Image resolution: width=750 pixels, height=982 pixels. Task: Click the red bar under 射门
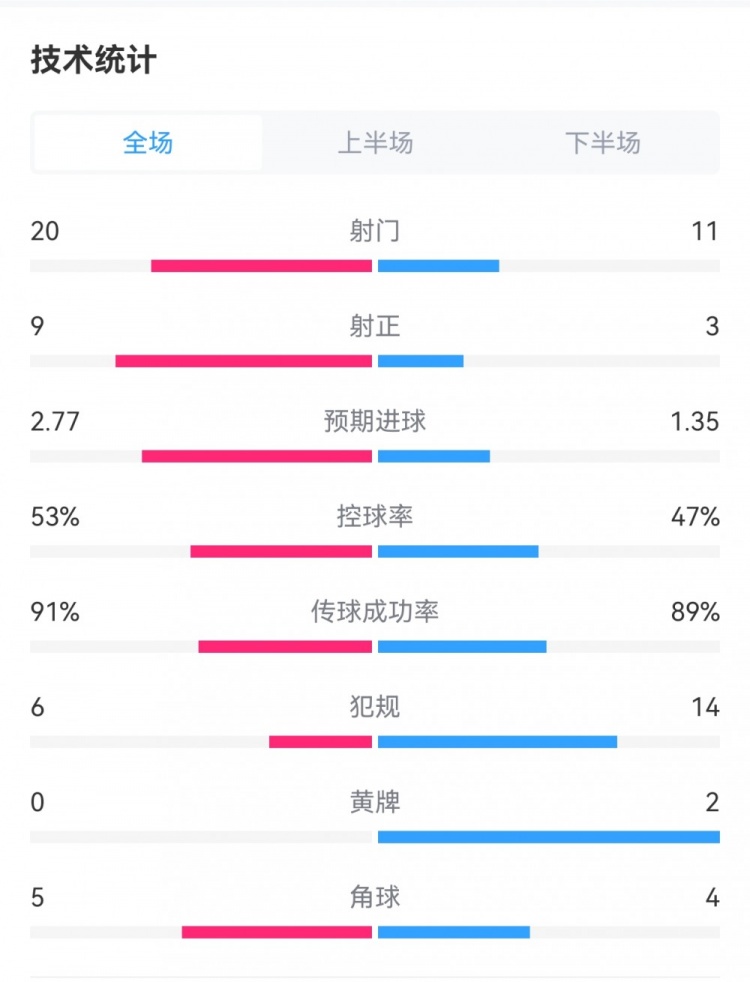click(x=261, y=266)
